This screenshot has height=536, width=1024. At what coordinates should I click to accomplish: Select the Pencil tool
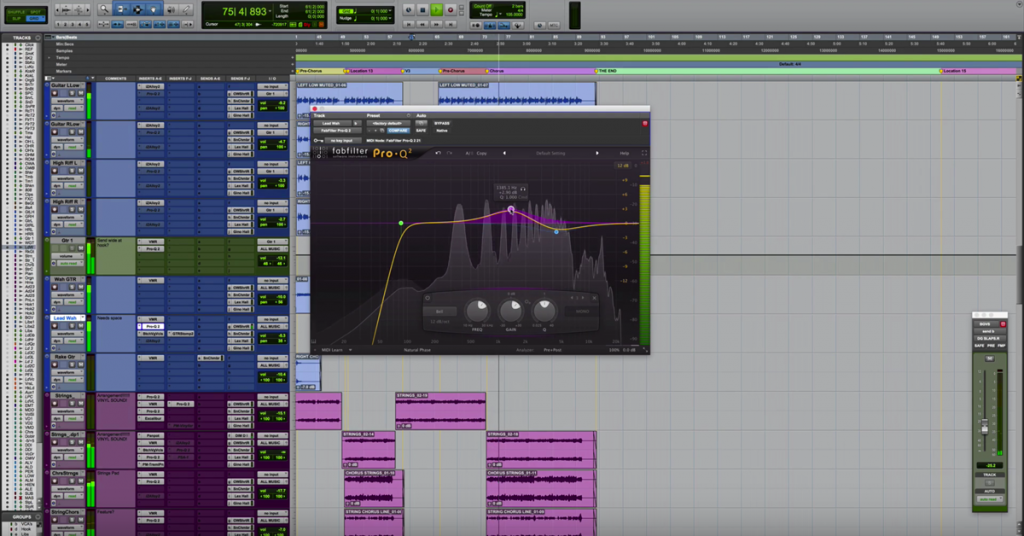tap(186, 9)
